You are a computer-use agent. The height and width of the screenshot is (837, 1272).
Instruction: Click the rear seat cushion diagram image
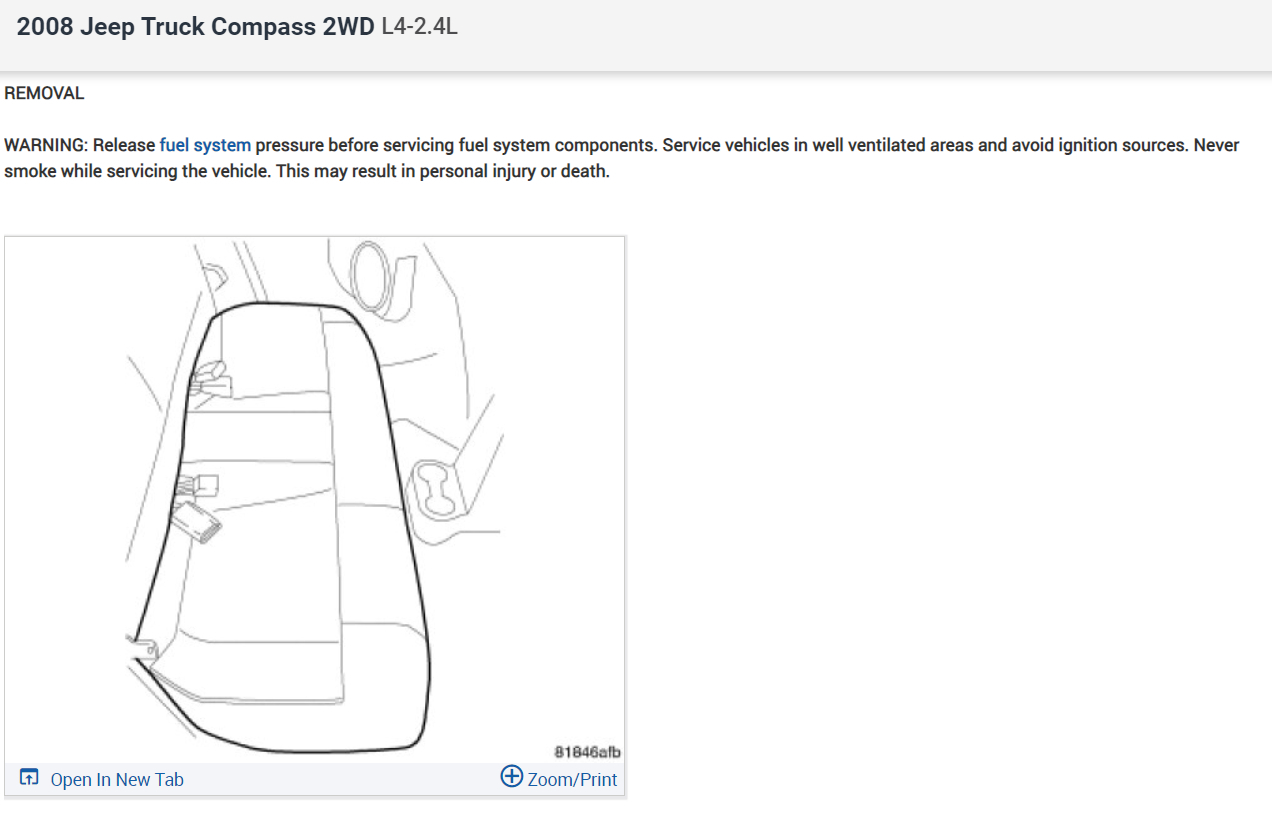(x=315, y=500)
